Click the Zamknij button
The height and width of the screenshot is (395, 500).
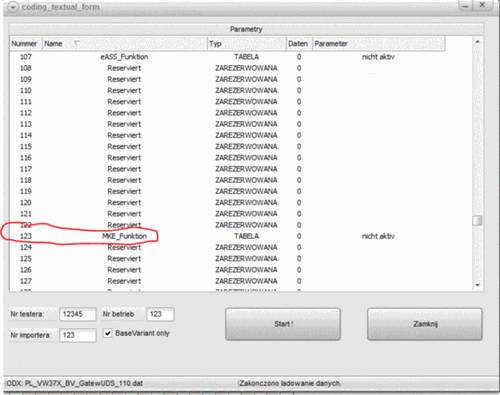click(x=425, y=324)
